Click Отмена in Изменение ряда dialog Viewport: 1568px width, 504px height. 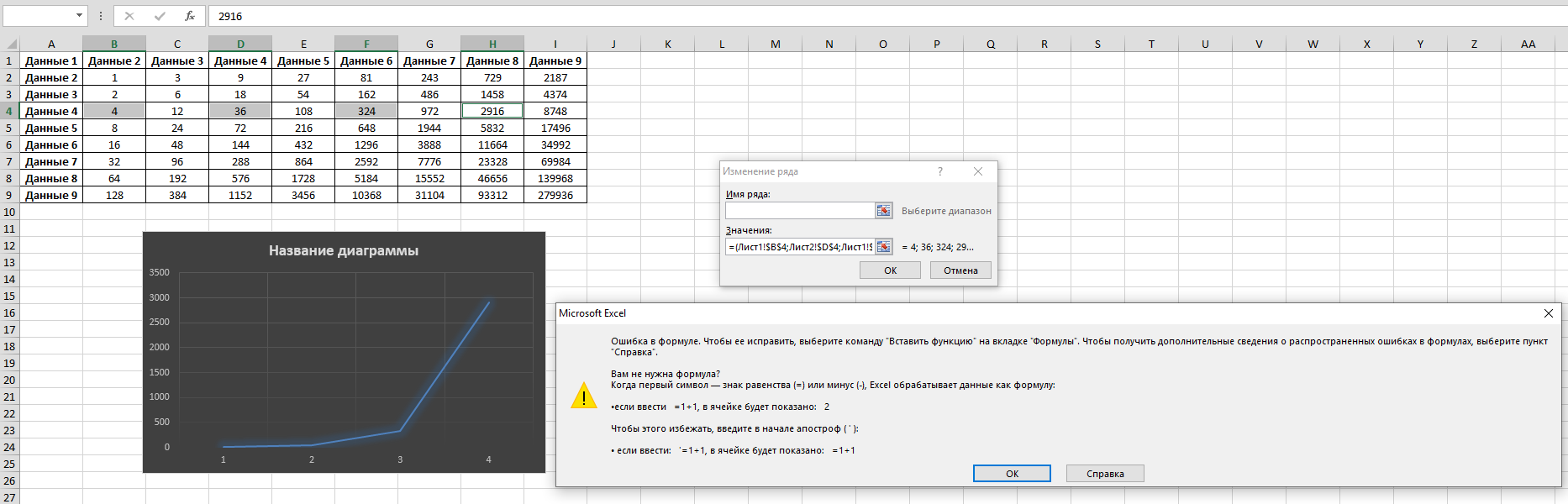(x=960, y=270)
